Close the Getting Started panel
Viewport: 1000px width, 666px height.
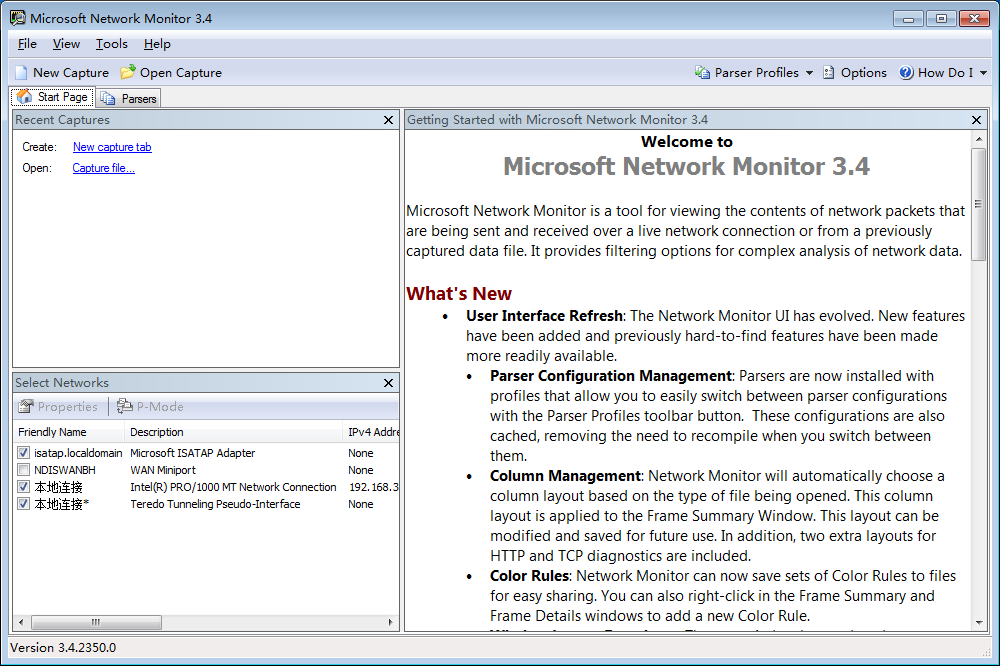pyautogui.click(x=977, y=120)
